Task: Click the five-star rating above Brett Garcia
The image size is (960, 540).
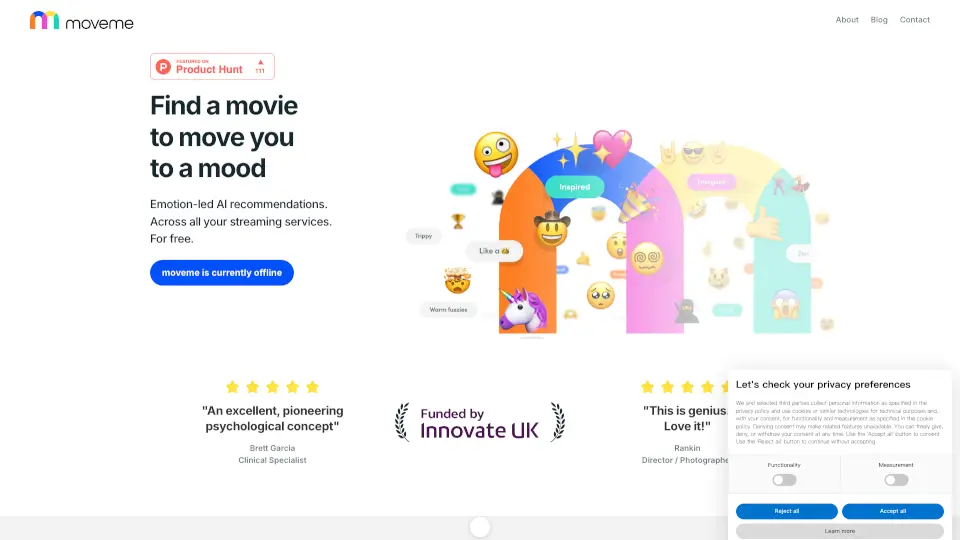Action: pyautogui.click(x=272, y=387)
